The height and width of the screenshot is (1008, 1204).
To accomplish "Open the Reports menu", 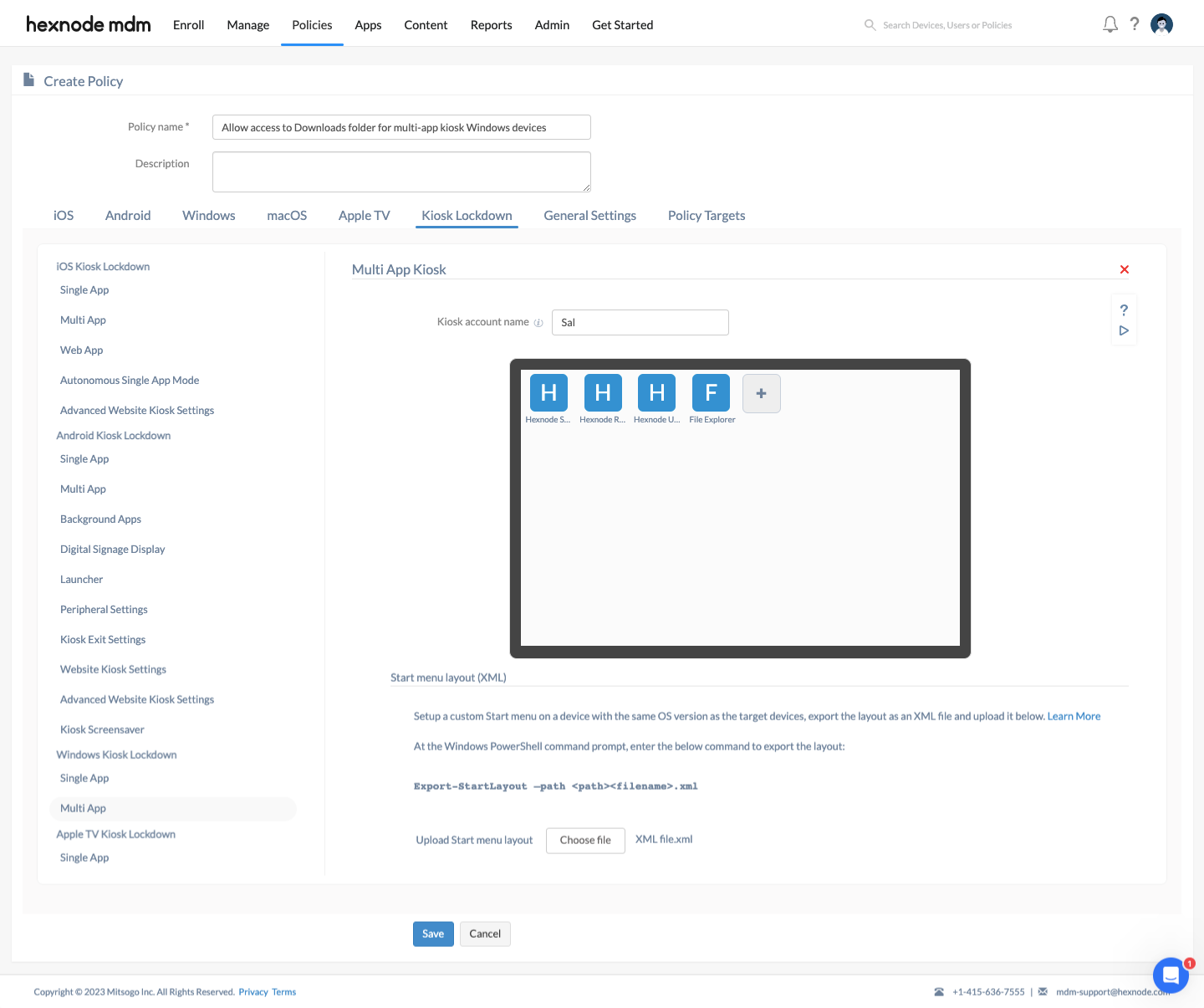I will click(x=492, y=25).
